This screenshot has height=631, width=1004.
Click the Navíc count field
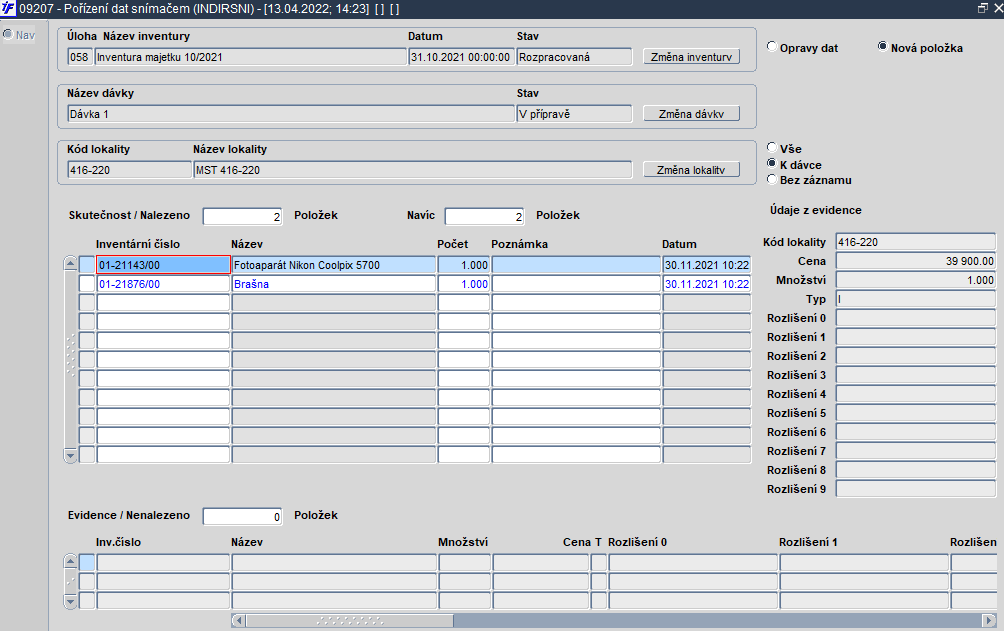tap(484, 217)
